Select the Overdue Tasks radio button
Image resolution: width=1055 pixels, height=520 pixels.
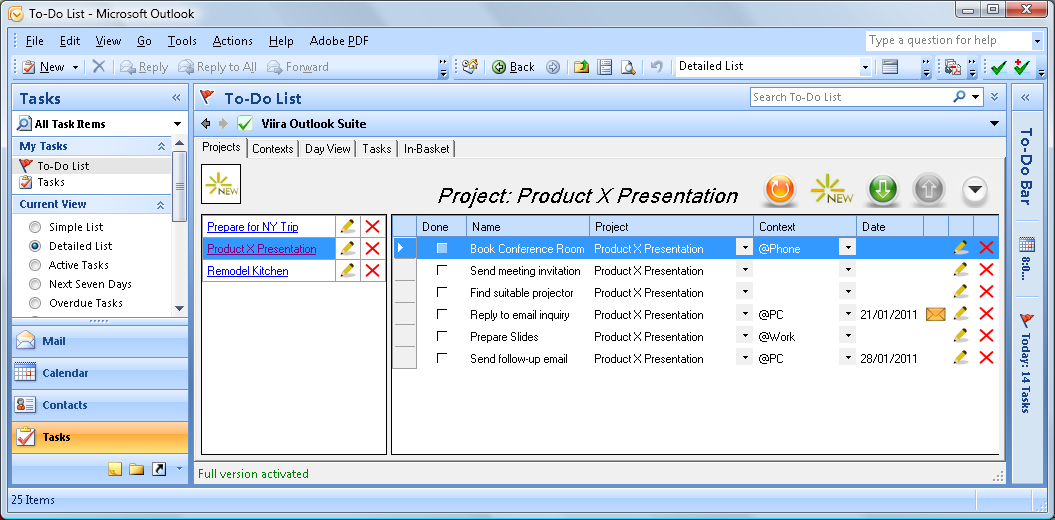coord(35,303)
